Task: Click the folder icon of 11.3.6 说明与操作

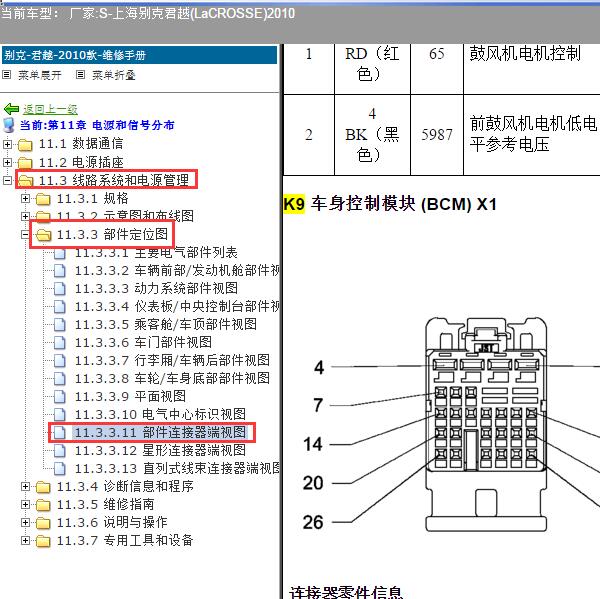Action: pyautogui.click(x=43, y=523)
